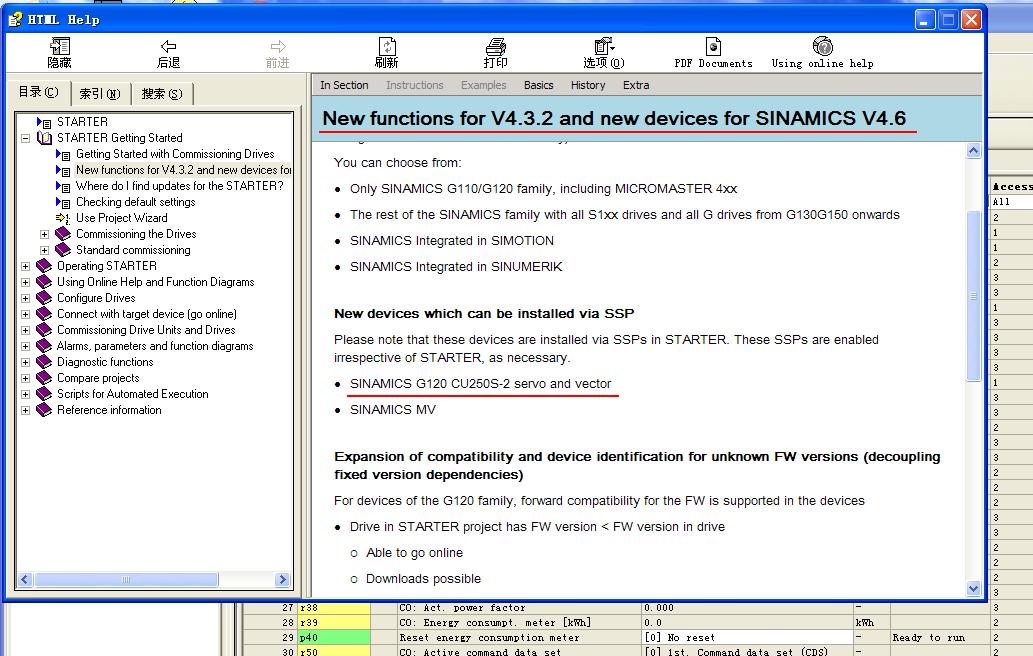Image resolution: width=1033 pixels, height=656 pixels.
Task: Open Where do I find updates topic
Action: click(179, 186)
